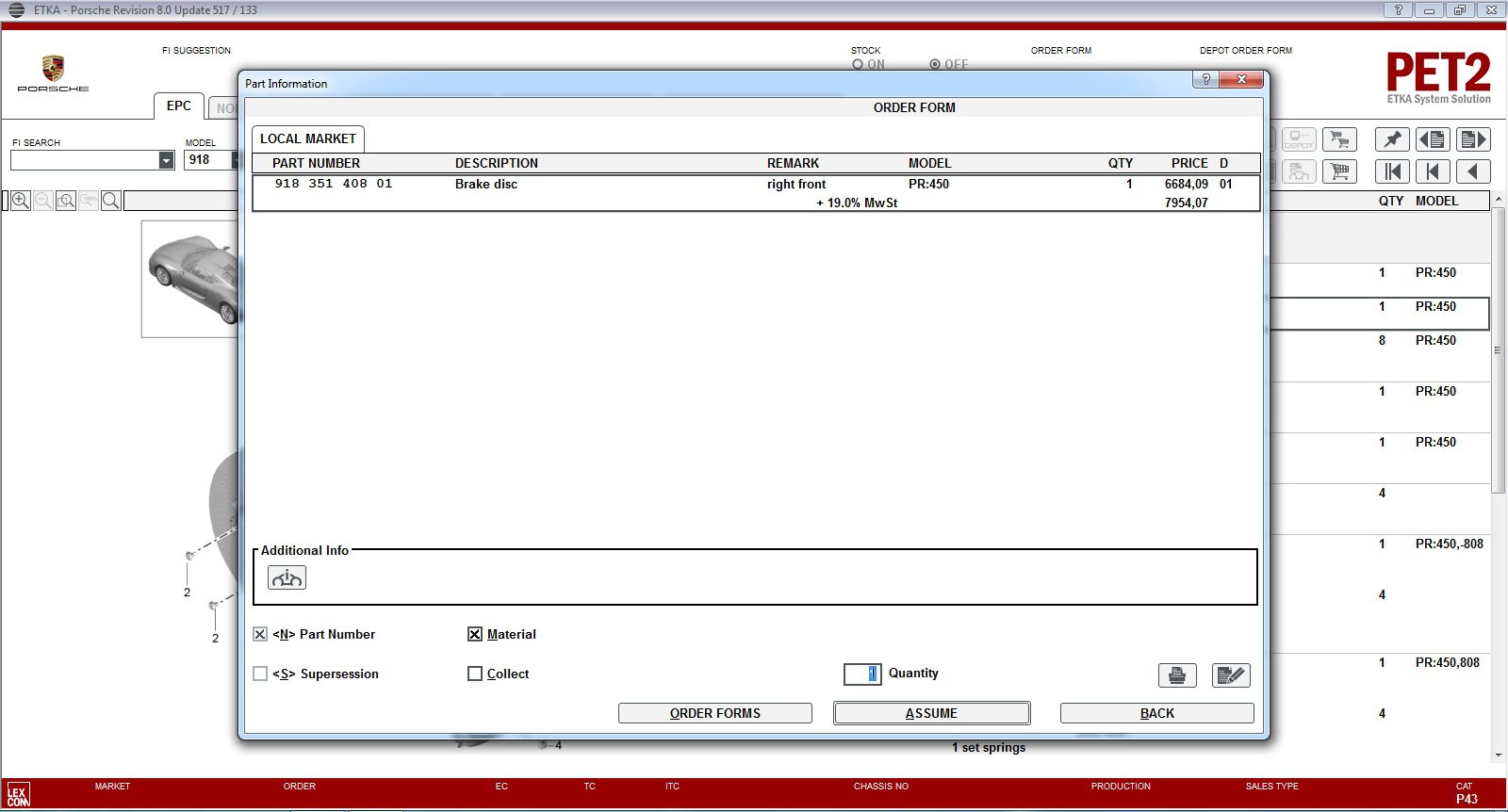
Task: Select the STOCK ON radio button
Action: (858, 65)
